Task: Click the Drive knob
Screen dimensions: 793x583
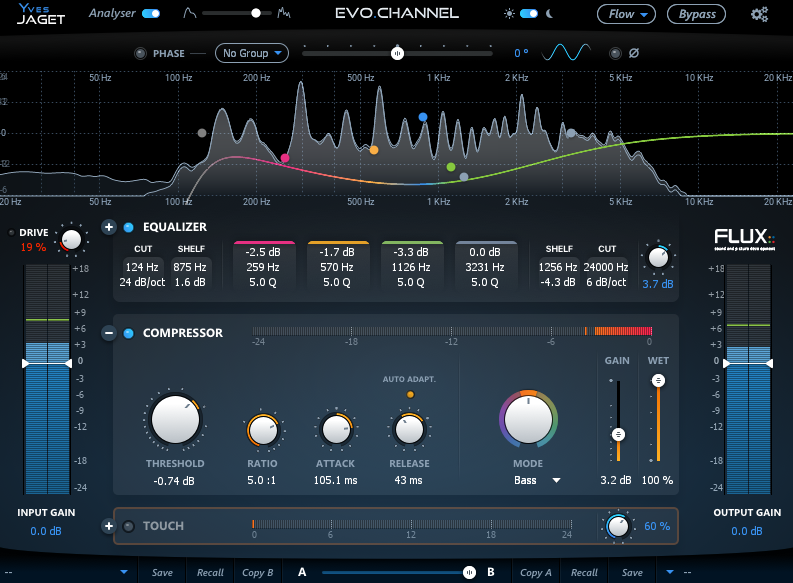Action: tap(71, 240)
